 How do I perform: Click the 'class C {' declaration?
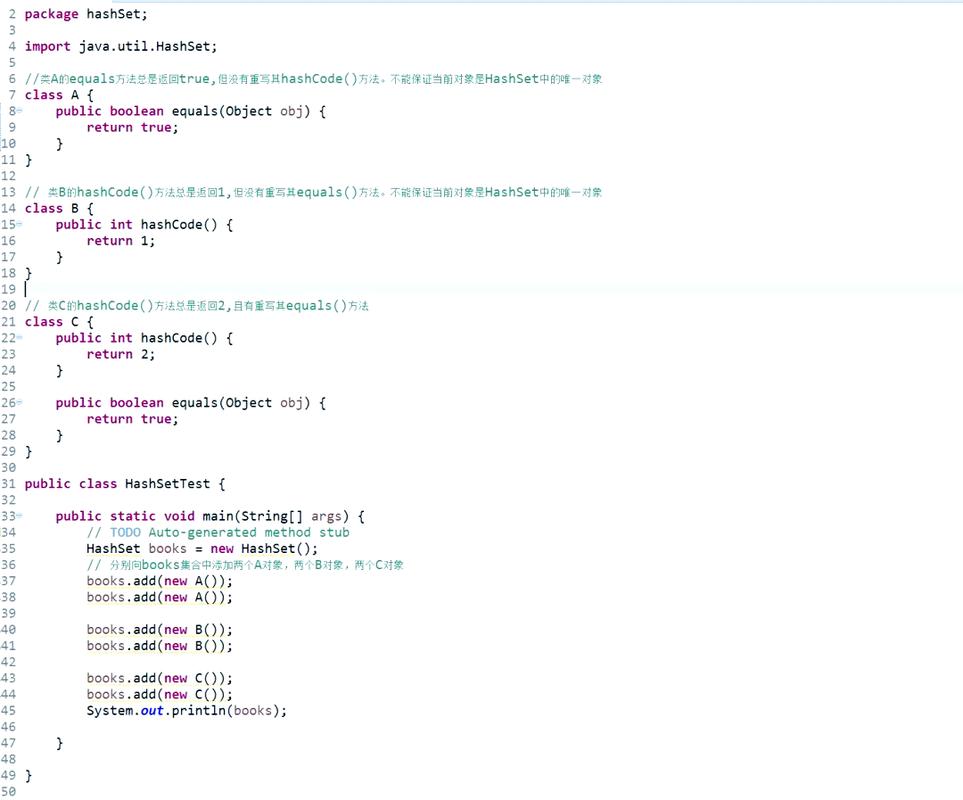click(x=59, y=322)
